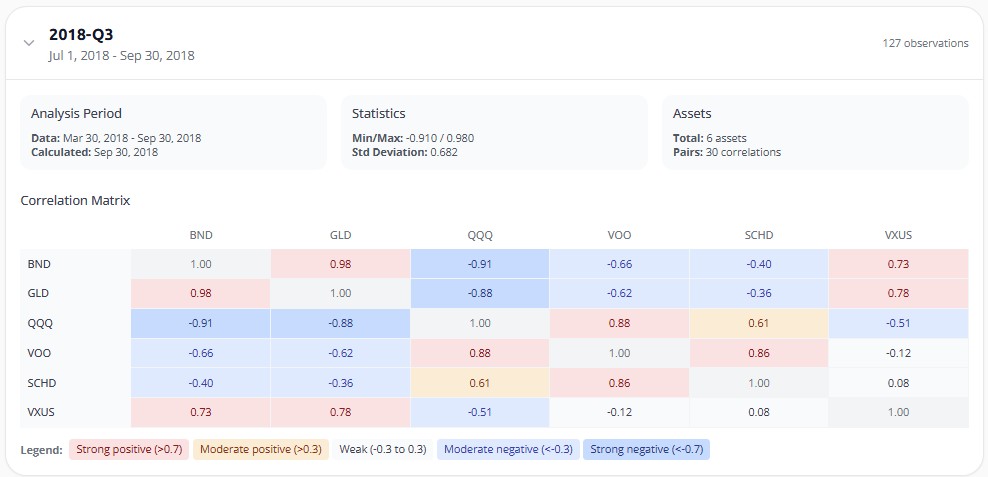Click the BND row label
Image resolution: width=988 pixels, height=477 pixels.
[x=38, y=264]
